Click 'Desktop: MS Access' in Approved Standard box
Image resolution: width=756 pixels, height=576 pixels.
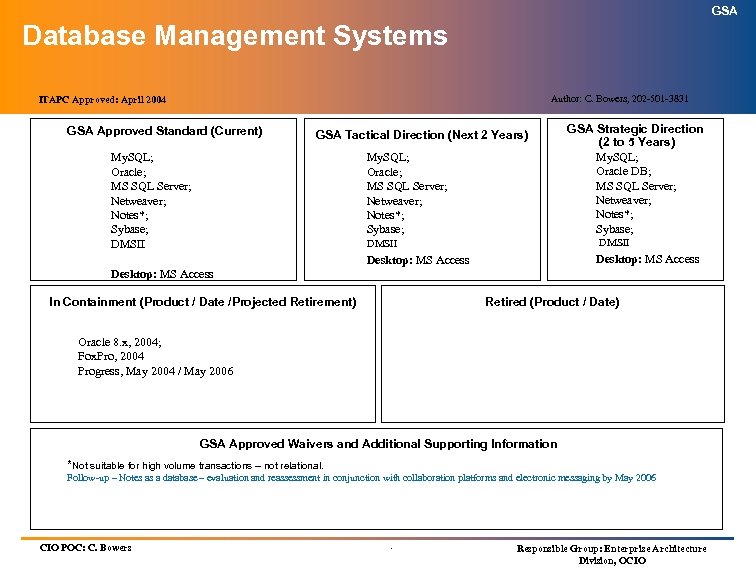162,274
